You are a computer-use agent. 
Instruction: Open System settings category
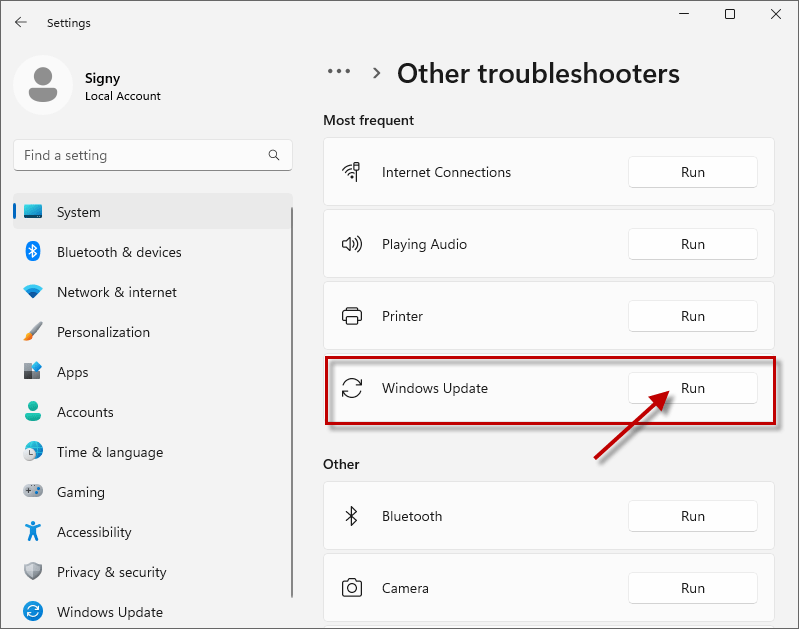[153, 212]
